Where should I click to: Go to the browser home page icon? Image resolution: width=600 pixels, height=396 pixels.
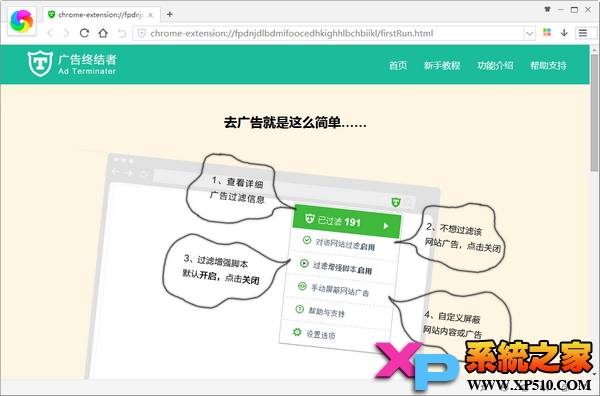coord(103,33)
